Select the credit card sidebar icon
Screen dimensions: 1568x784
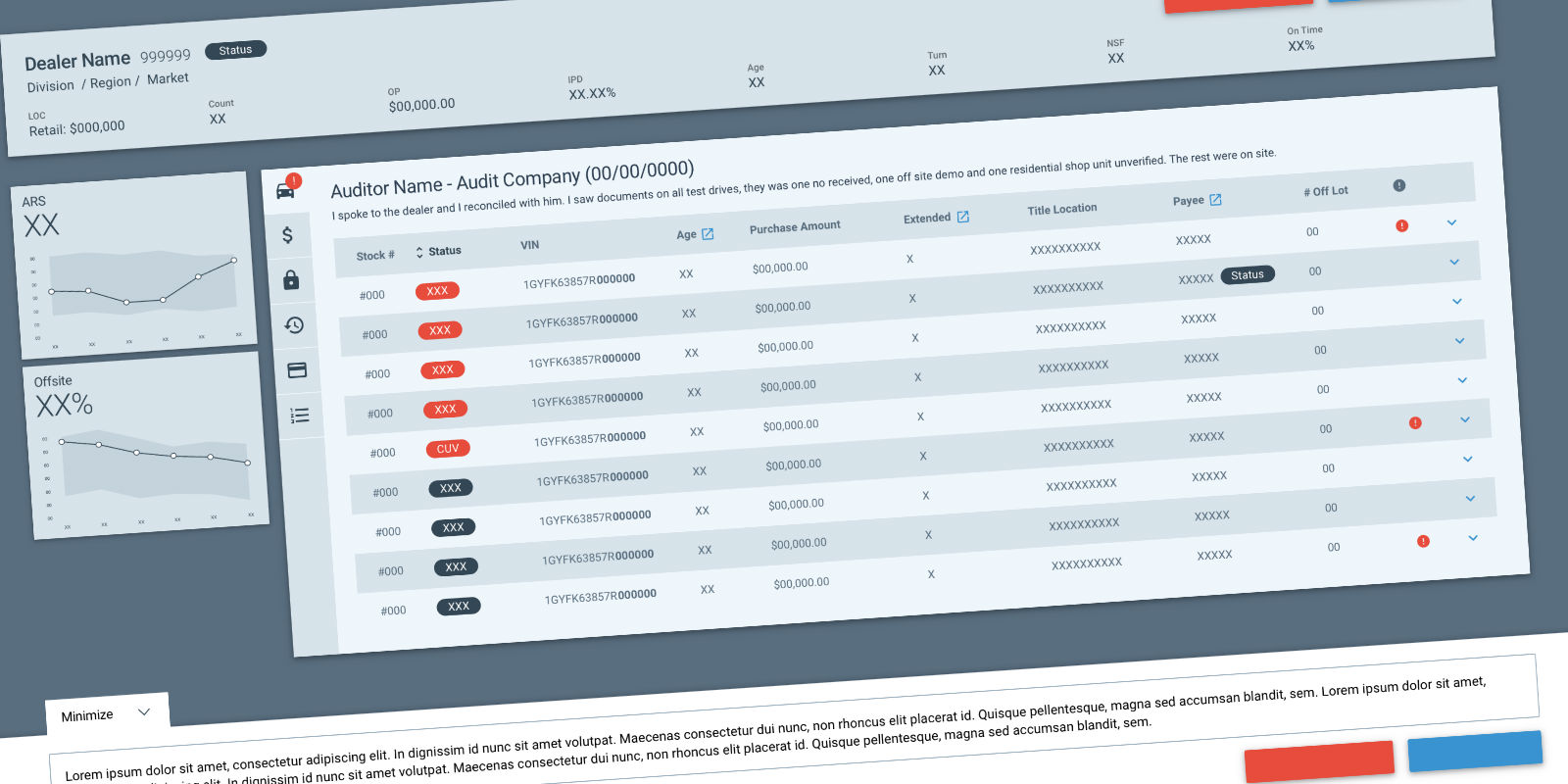point(297,370)
